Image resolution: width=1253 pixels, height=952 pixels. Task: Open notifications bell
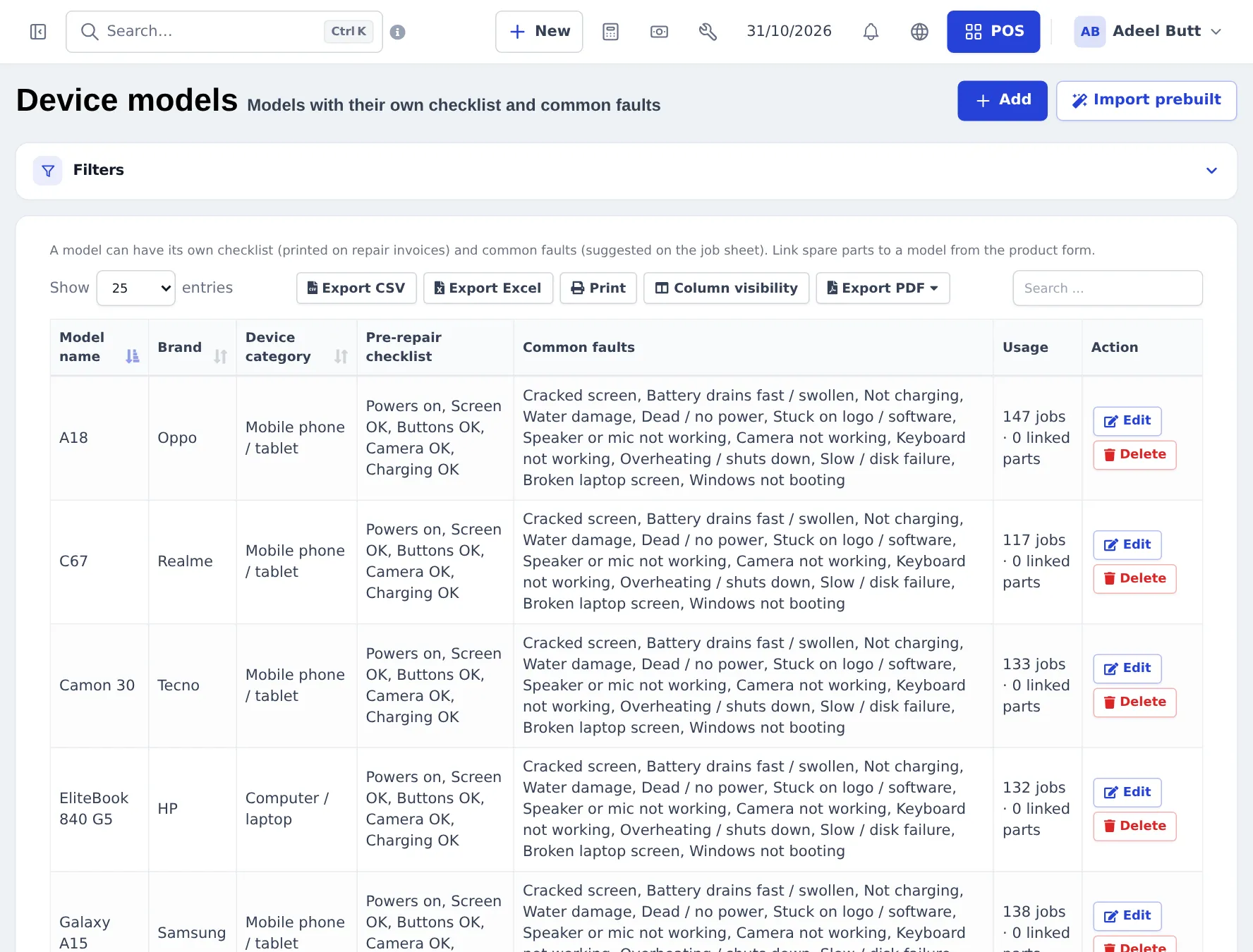click(x=871, y=32)
